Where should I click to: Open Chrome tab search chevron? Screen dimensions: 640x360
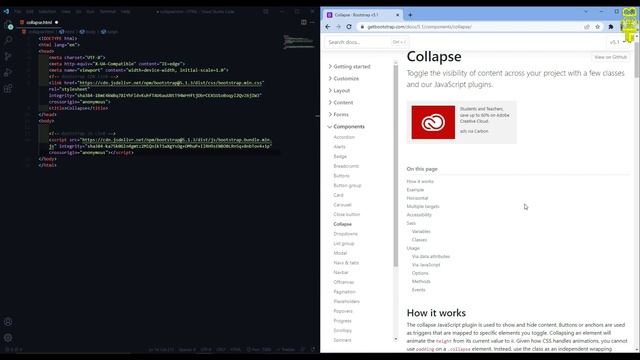pyautogui.click(x=586, y=11)
